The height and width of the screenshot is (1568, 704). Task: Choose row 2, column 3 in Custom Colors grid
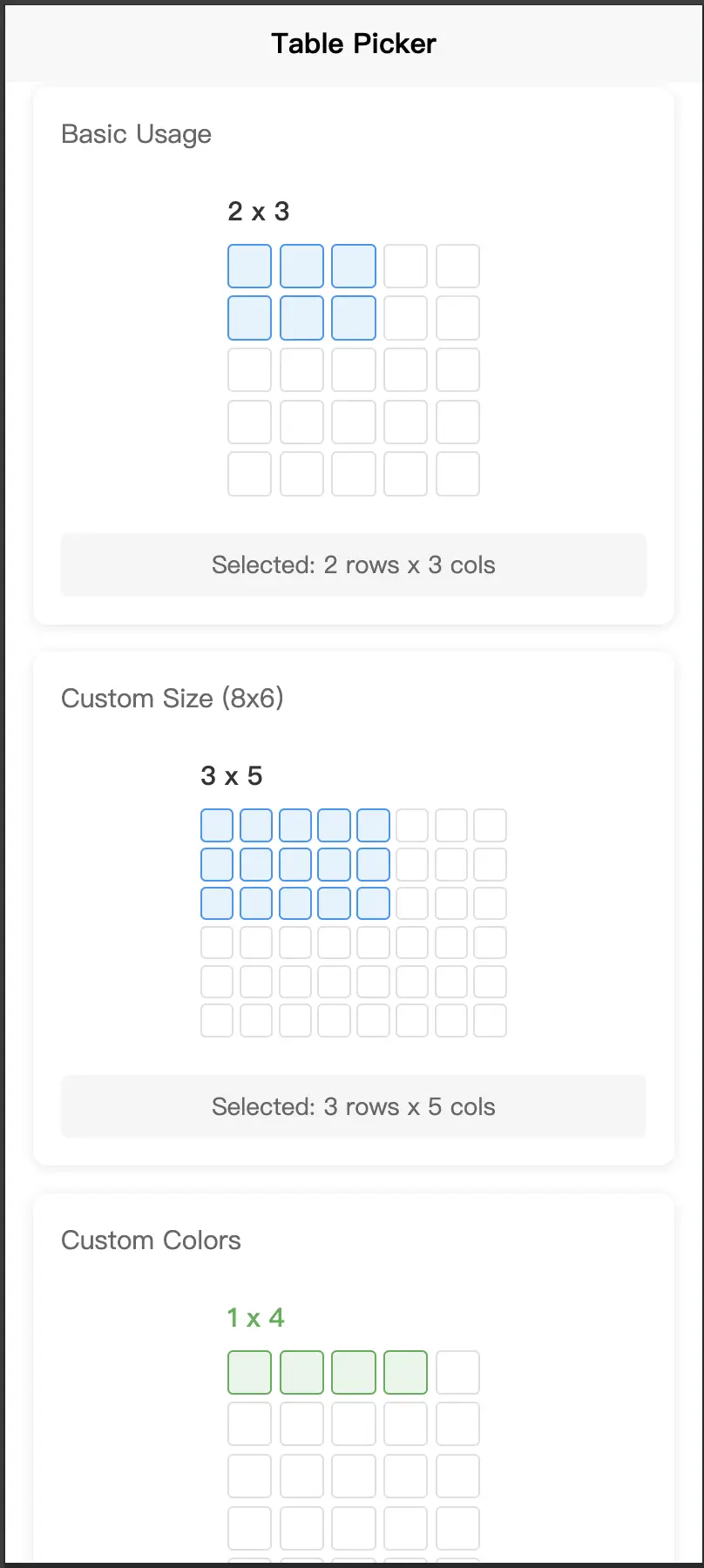(x=354, y=1424)
